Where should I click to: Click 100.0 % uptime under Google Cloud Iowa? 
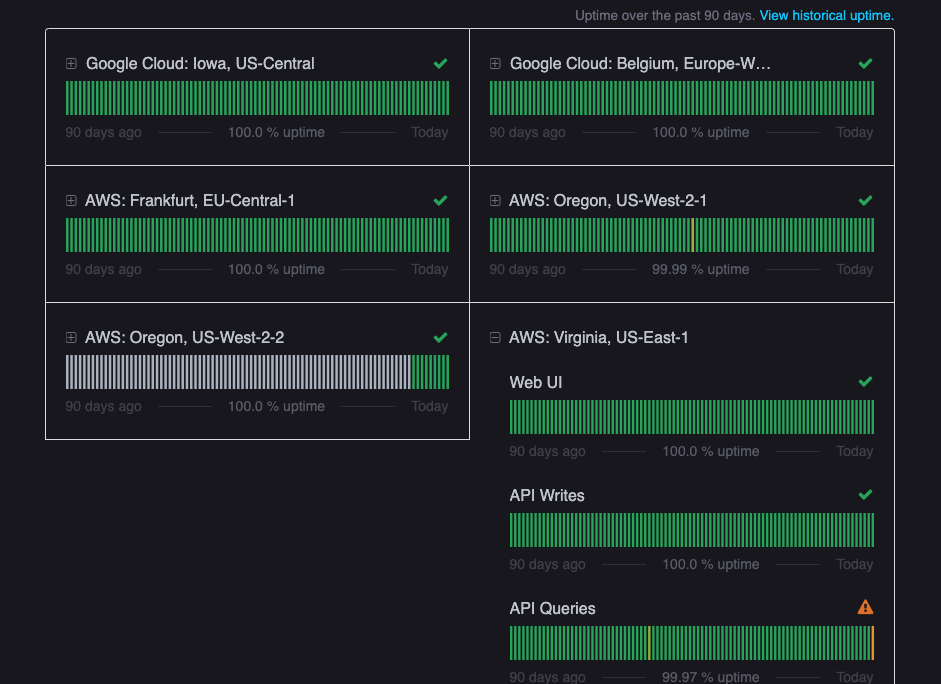tap(276, 133)
